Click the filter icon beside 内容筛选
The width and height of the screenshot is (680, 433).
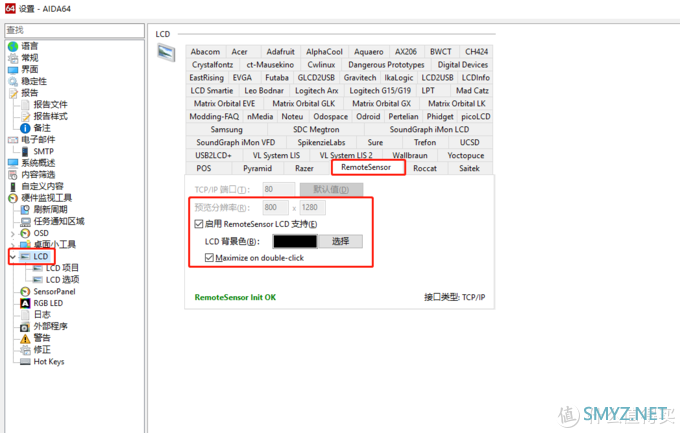coord(13,175)
